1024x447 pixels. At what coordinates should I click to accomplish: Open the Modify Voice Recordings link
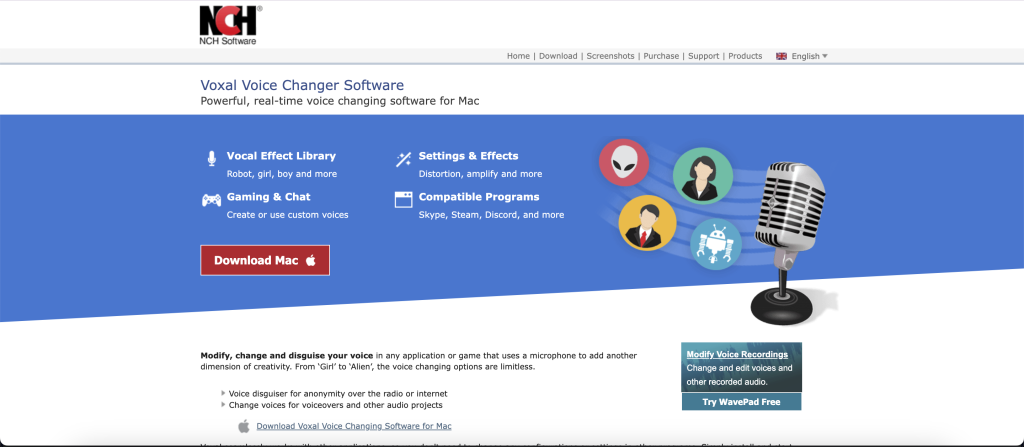(x=737, y=355)
